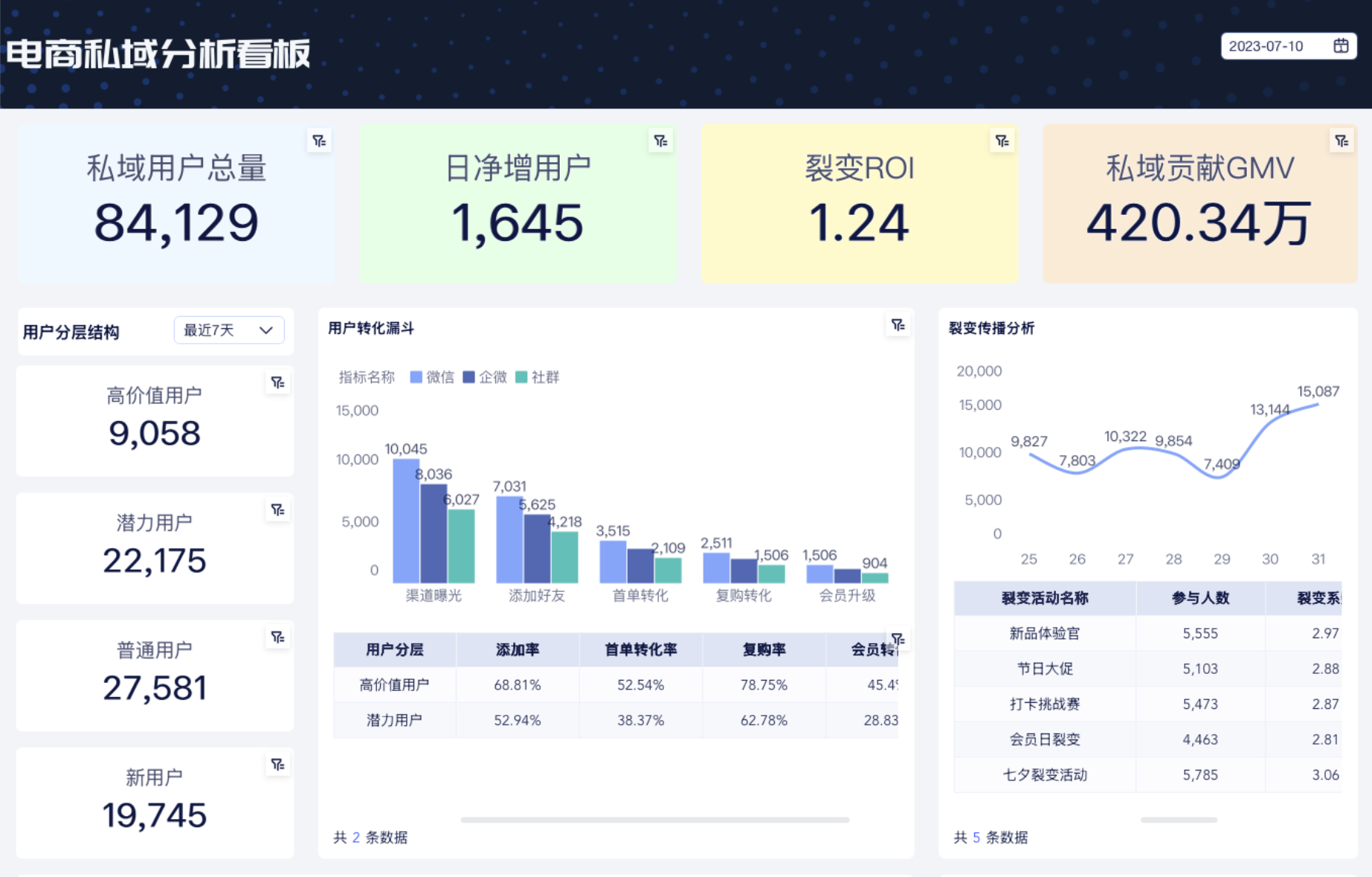
Task: Open the filter on 高价值用户 card
Action: [x=277, y=382]
